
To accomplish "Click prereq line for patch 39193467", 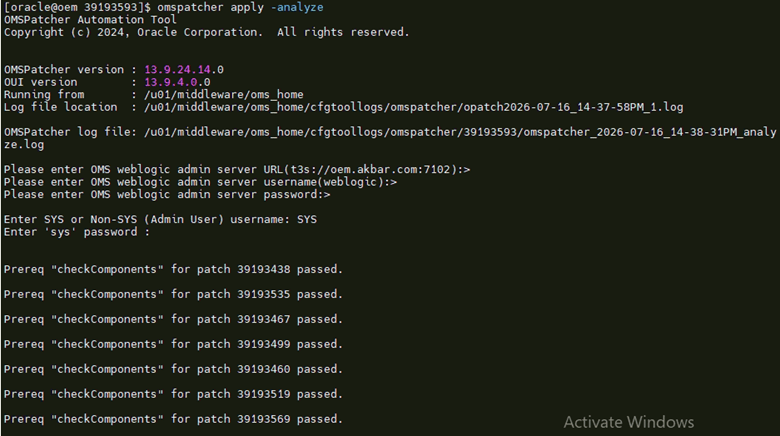I will (x=174, y=319).
